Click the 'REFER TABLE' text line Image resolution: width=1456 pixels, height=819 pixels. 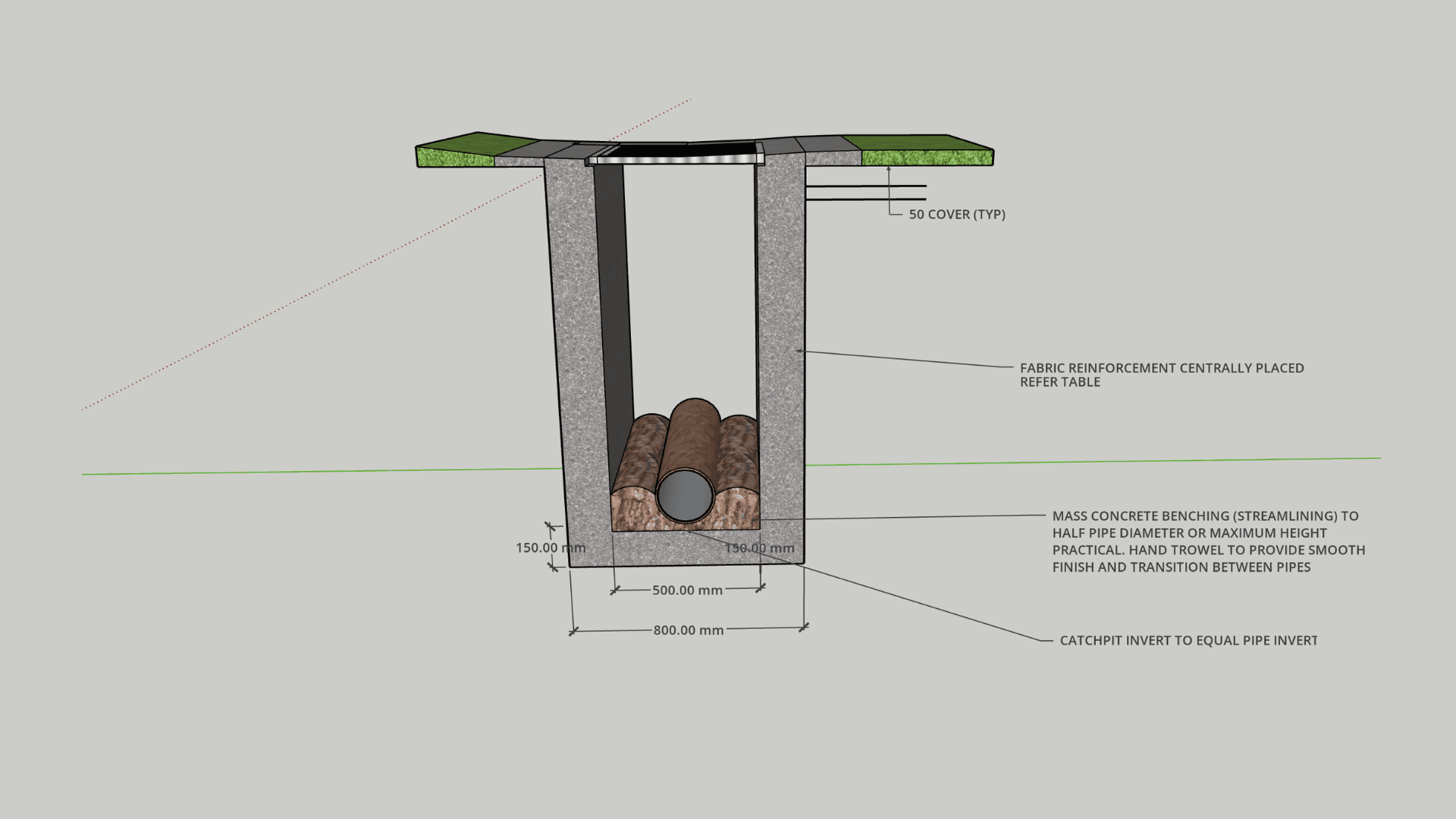click(x=1059, y=382)
